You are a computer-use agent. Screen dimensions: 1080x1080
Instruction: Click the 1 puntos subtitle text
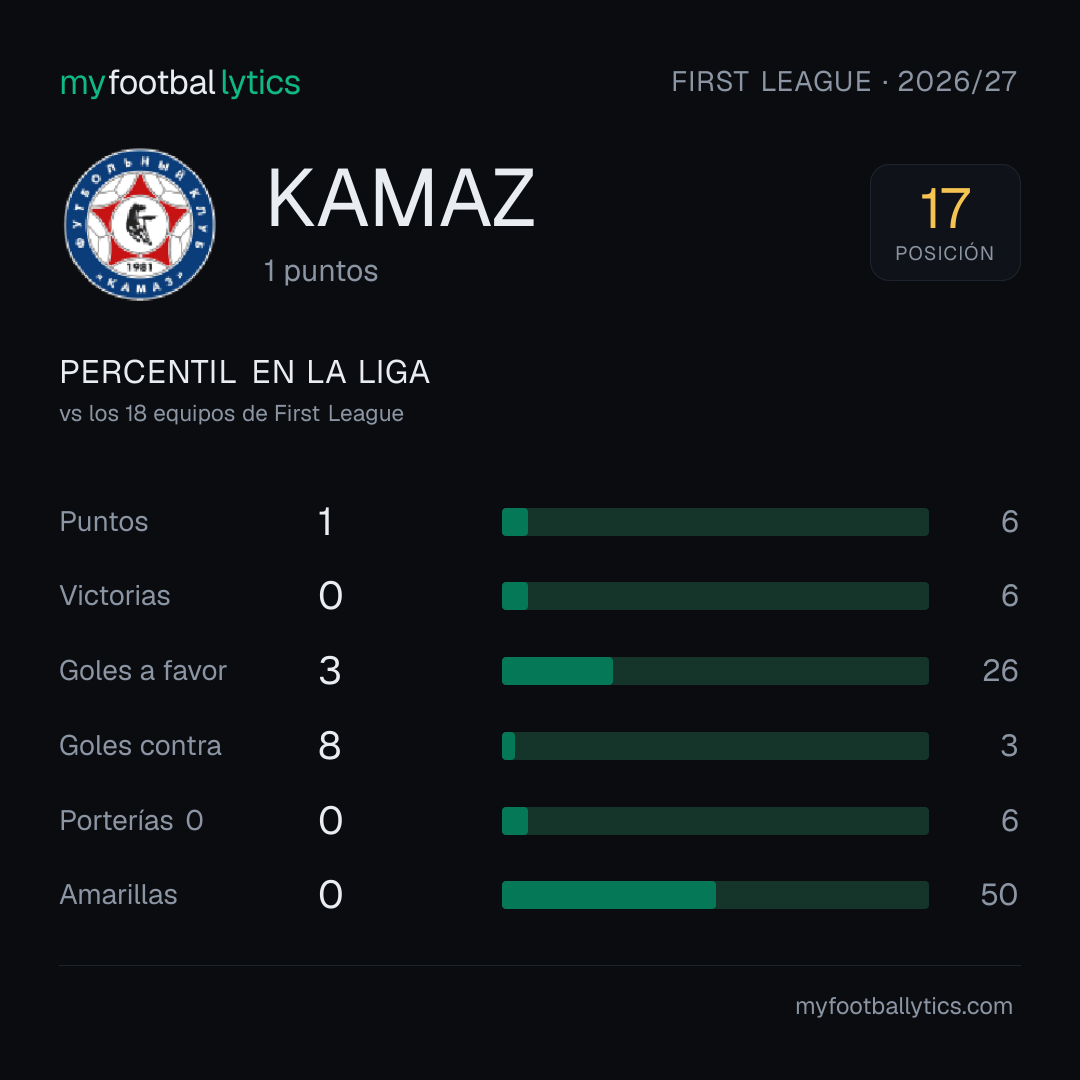(x=321, y=271)
